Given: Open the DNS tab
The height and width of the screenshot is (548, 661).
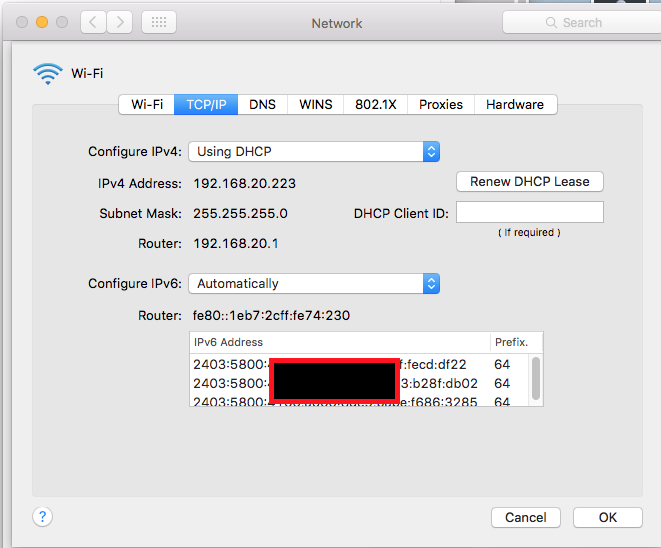Looking at the screenshot, I should 262,105.
